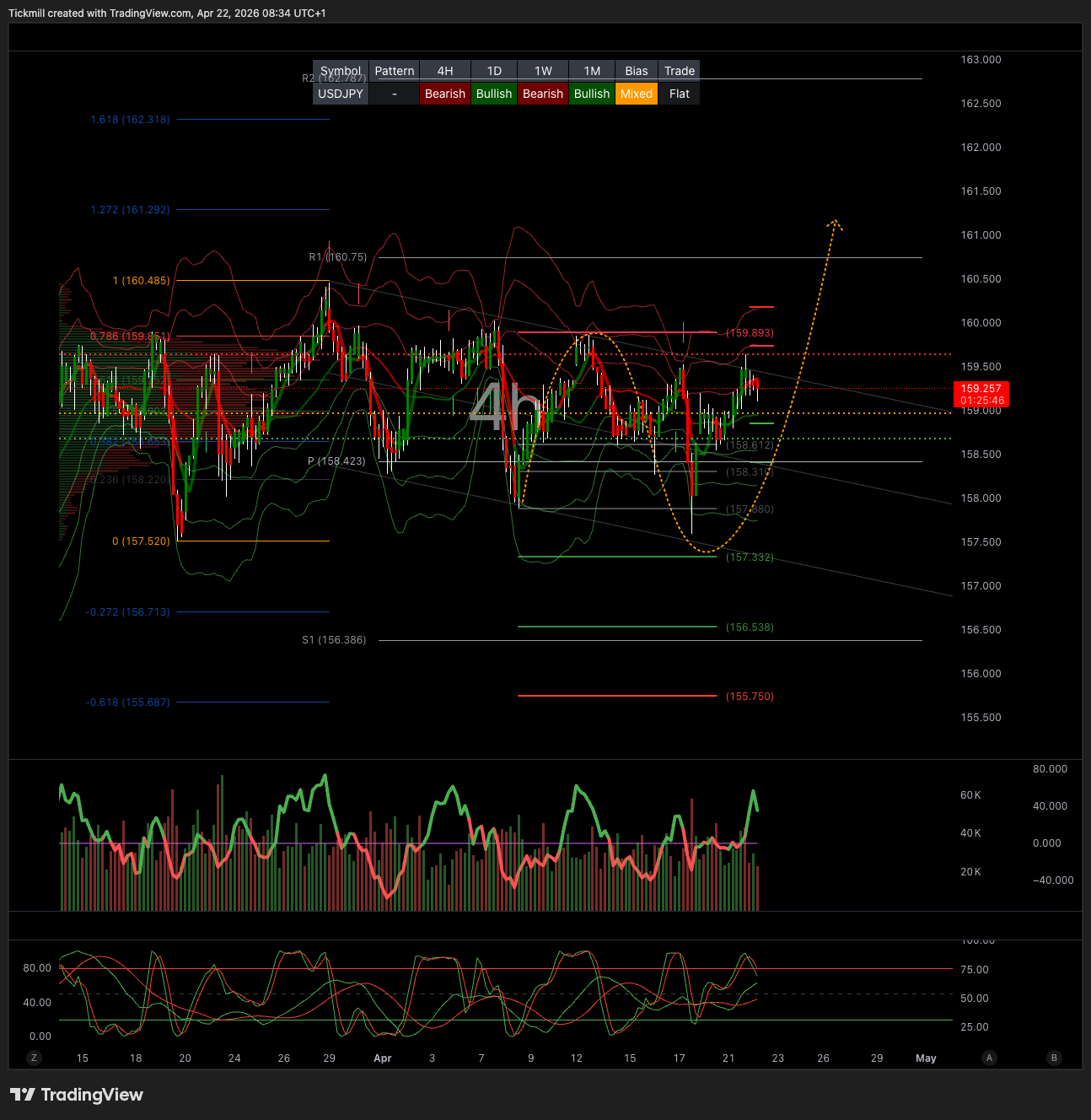Click the green Bullish cell under 1D

[494, 94]
